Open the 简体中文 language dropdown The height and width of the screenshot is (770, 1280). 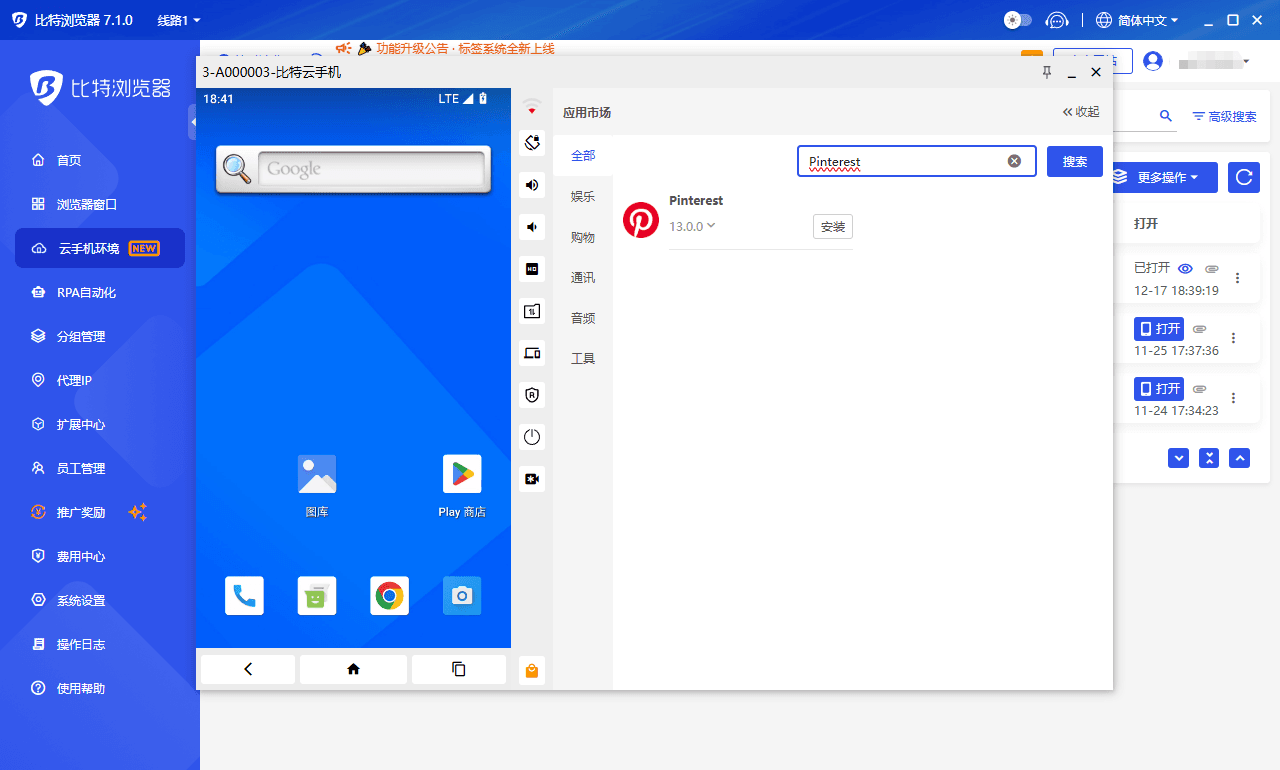(x=1138, y=20)
